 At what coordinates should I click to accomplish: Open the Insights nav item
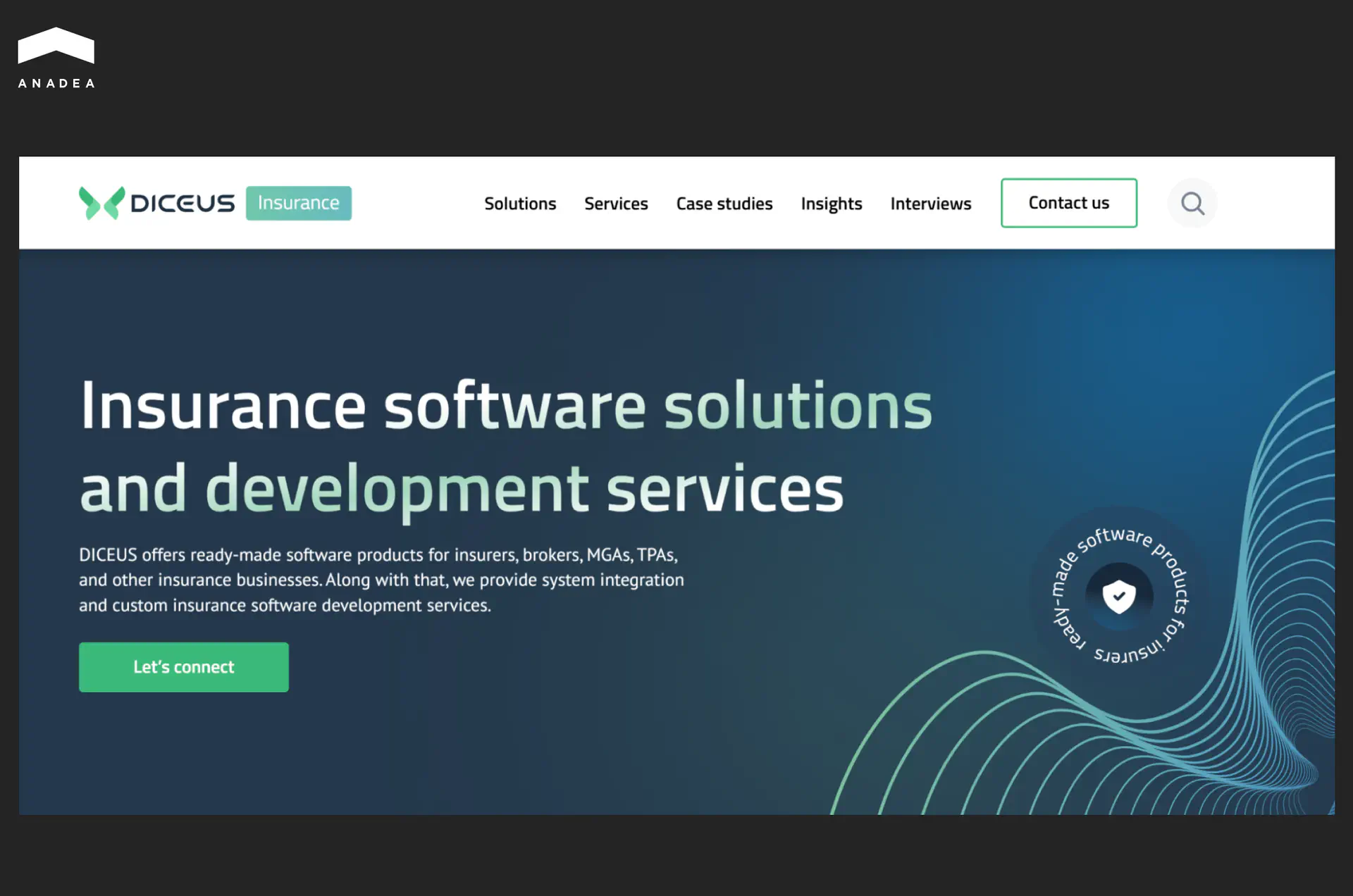pyautogui.click(x=832, y=204)
